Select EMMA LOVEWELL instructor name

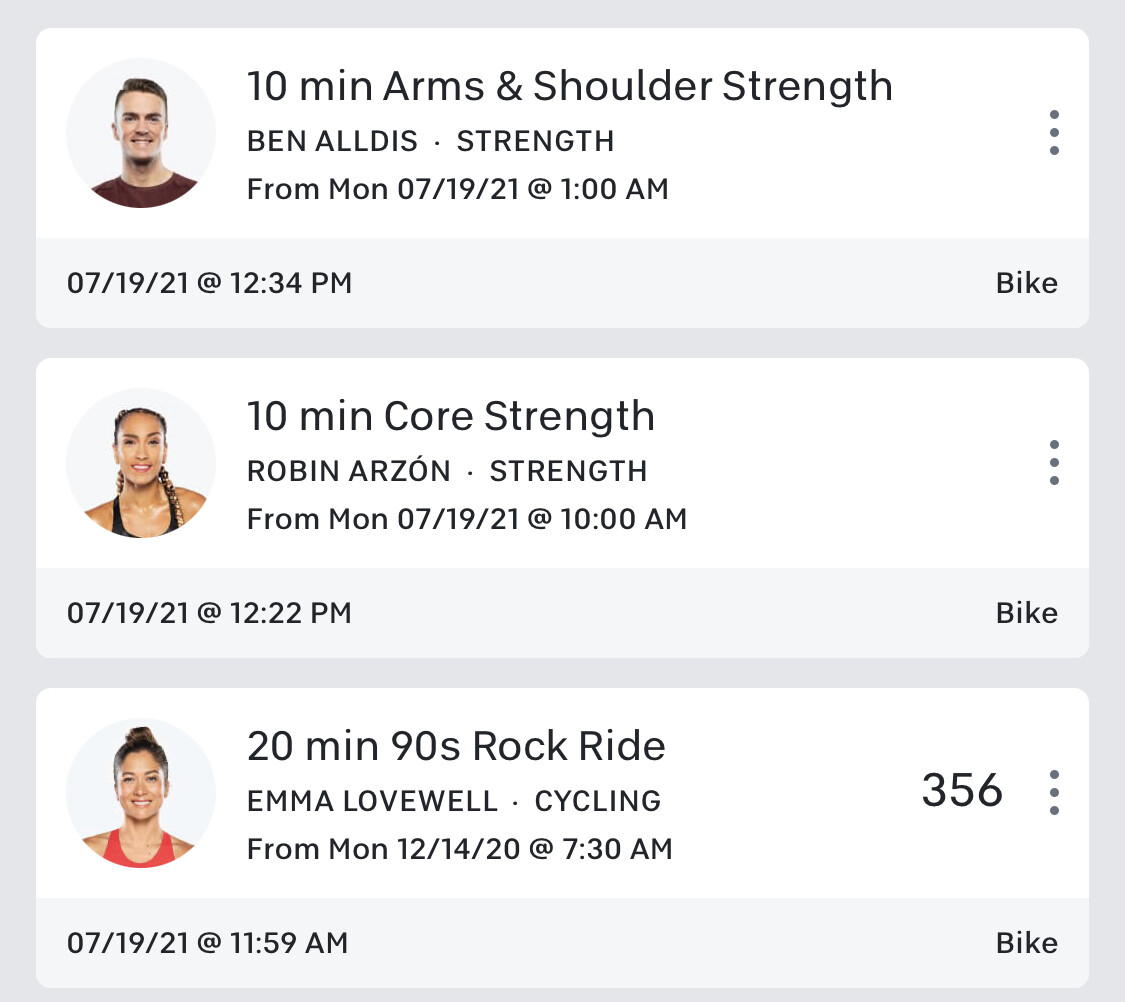[x=372, y=801]
